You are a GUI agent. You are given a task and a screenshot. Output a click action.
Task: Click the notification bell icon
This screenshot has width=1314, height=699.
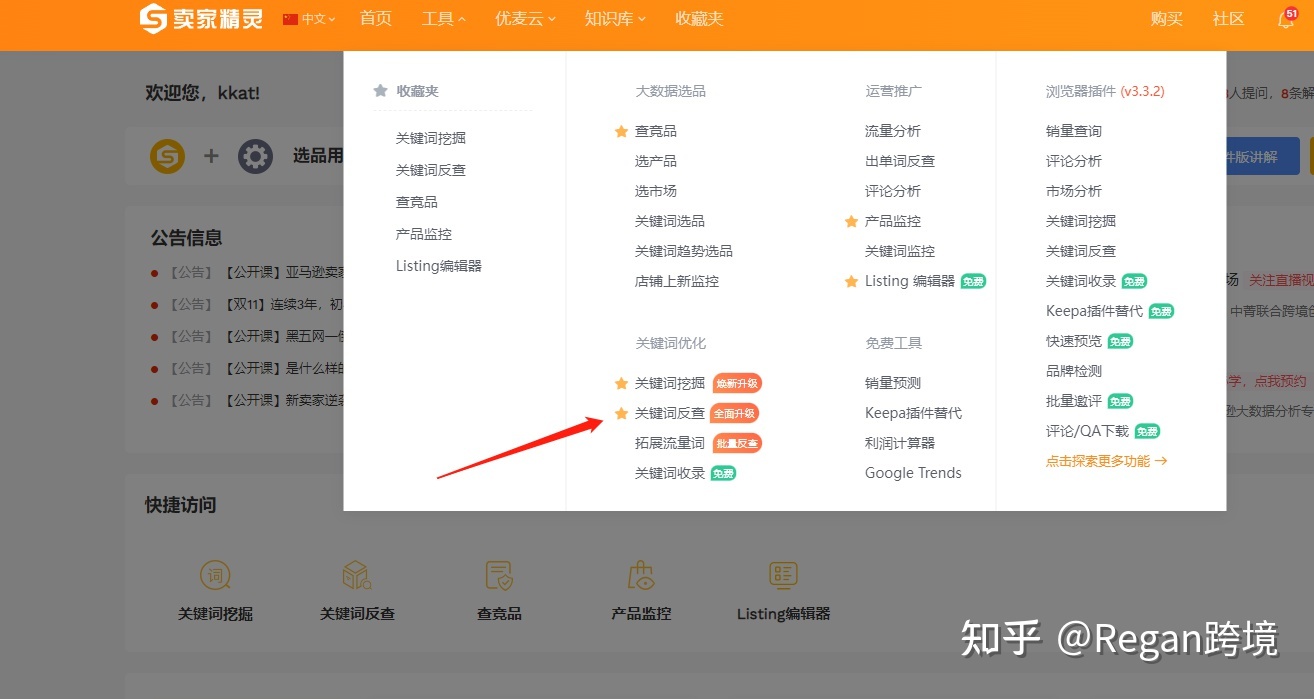(1285, 20)
